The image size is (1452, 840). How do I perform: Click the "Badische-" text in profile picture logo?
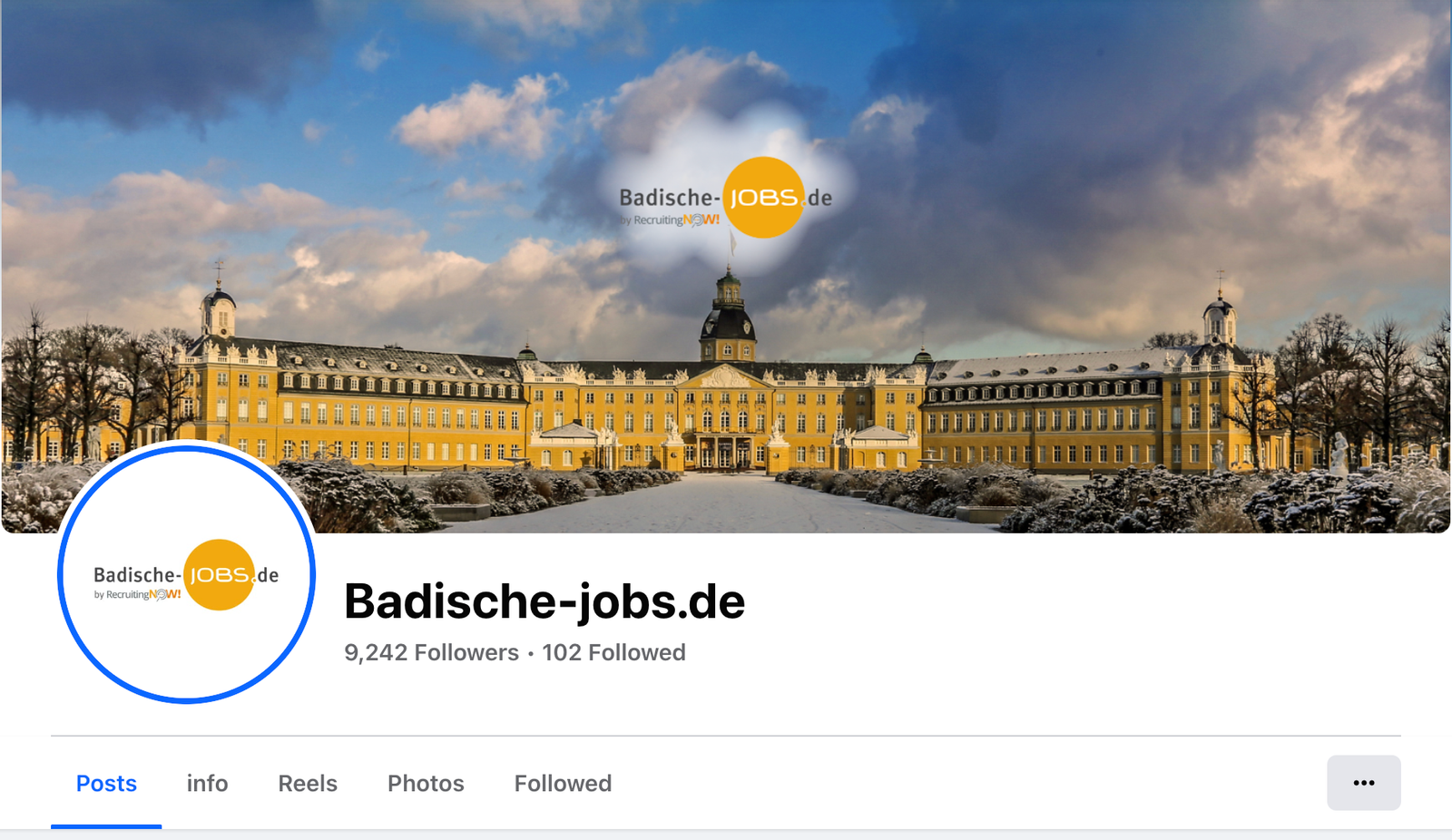pyautogui.click(x=138, y=575)
